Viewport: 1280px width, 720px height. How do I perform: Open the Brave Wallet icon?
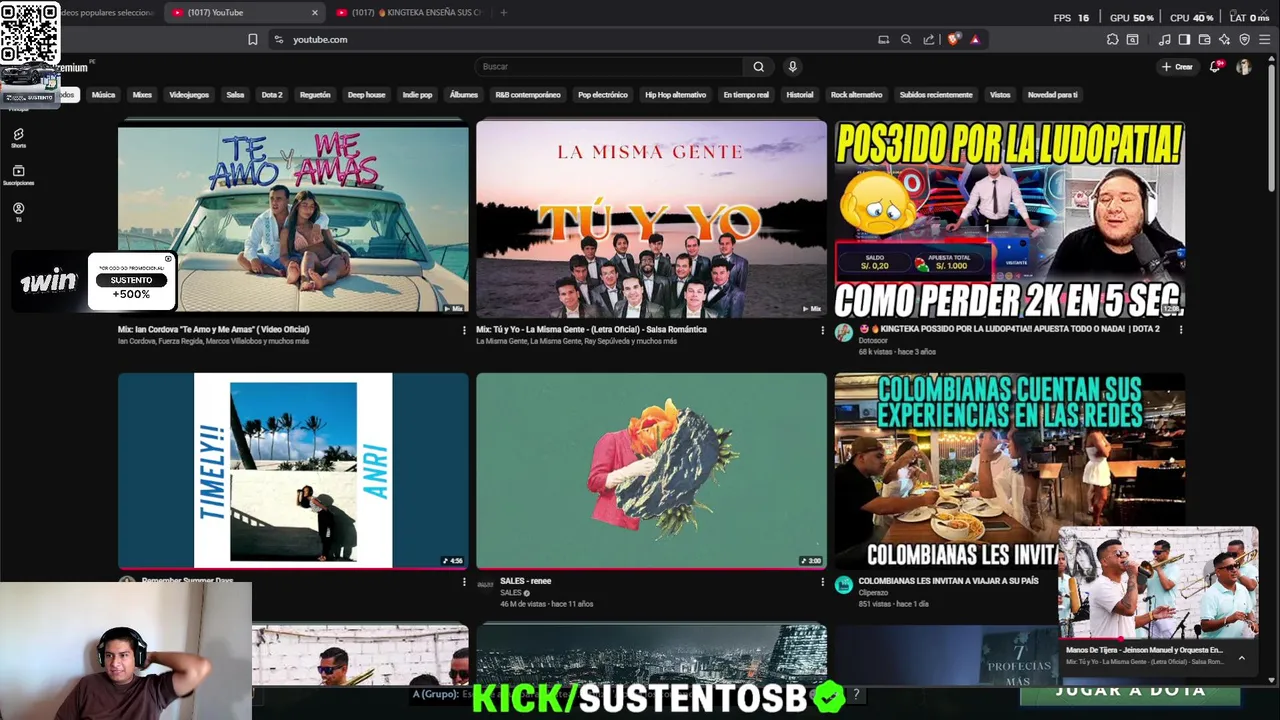tap(1204, 39)
